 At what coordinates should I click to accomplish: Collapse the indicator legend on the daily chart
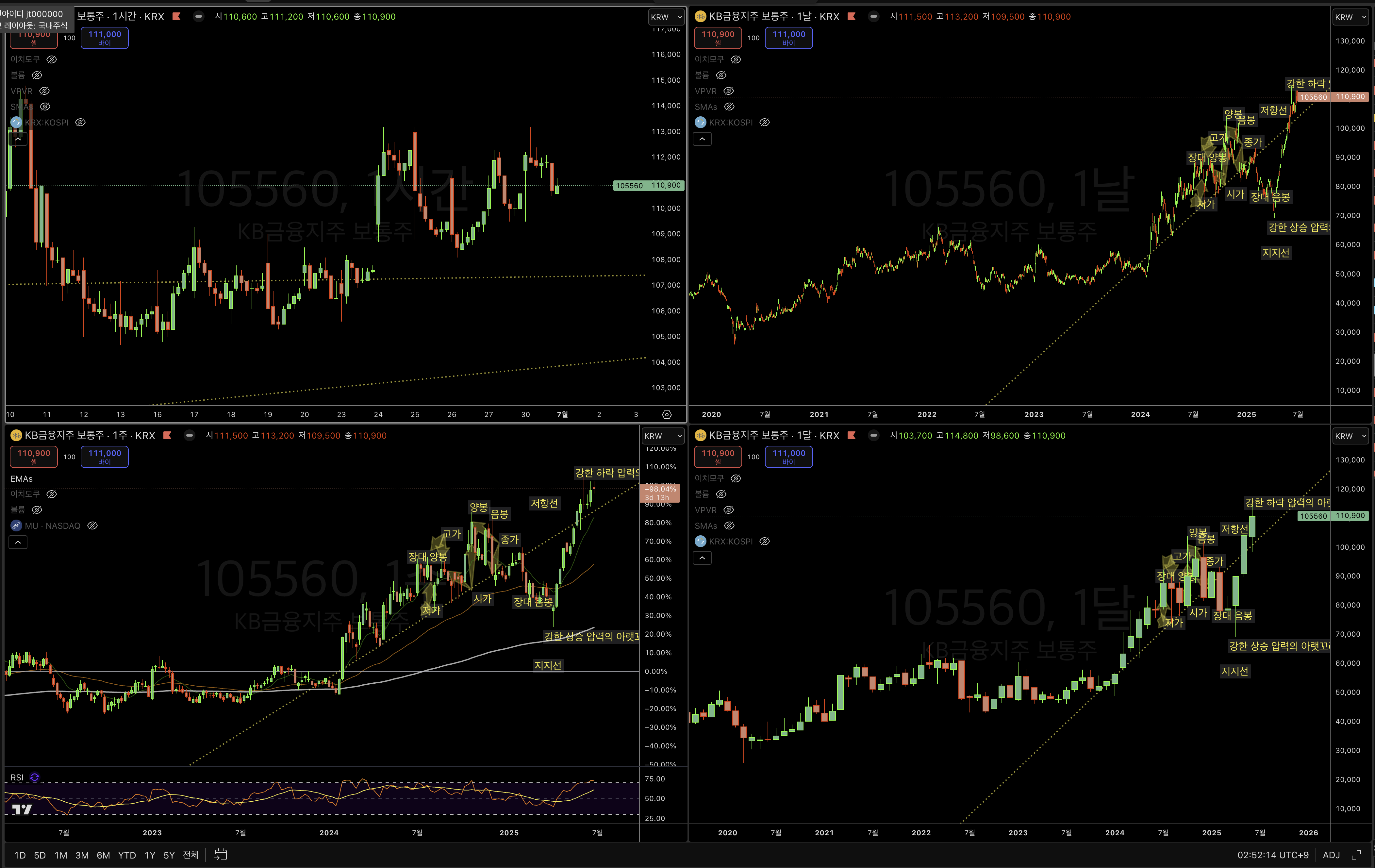point(702,139)
